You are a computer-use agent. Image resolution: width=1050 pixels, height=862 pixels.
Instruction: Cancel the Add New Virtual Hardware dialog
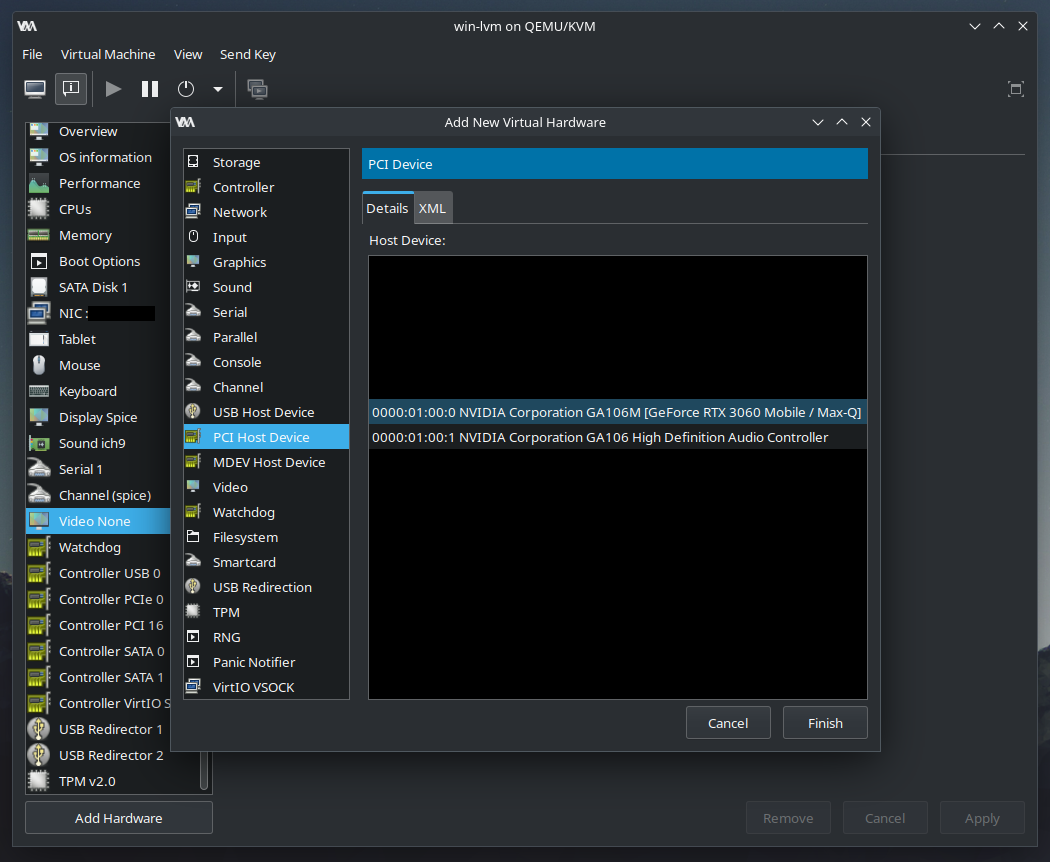[728, 723]
